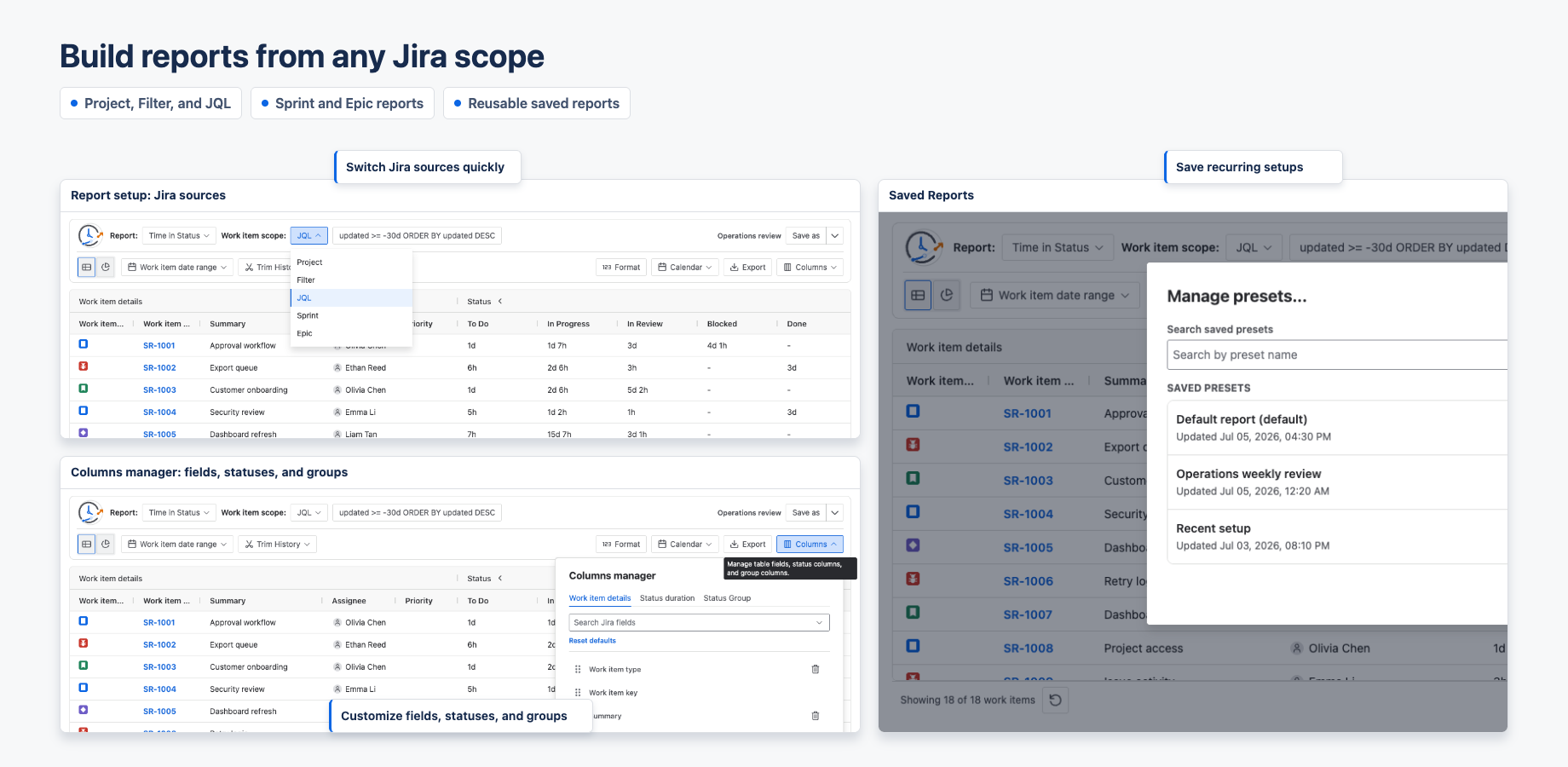The image size is (1568, 767).
Task: Click In Review column header in Report setup
Action: tap(645, 325)
